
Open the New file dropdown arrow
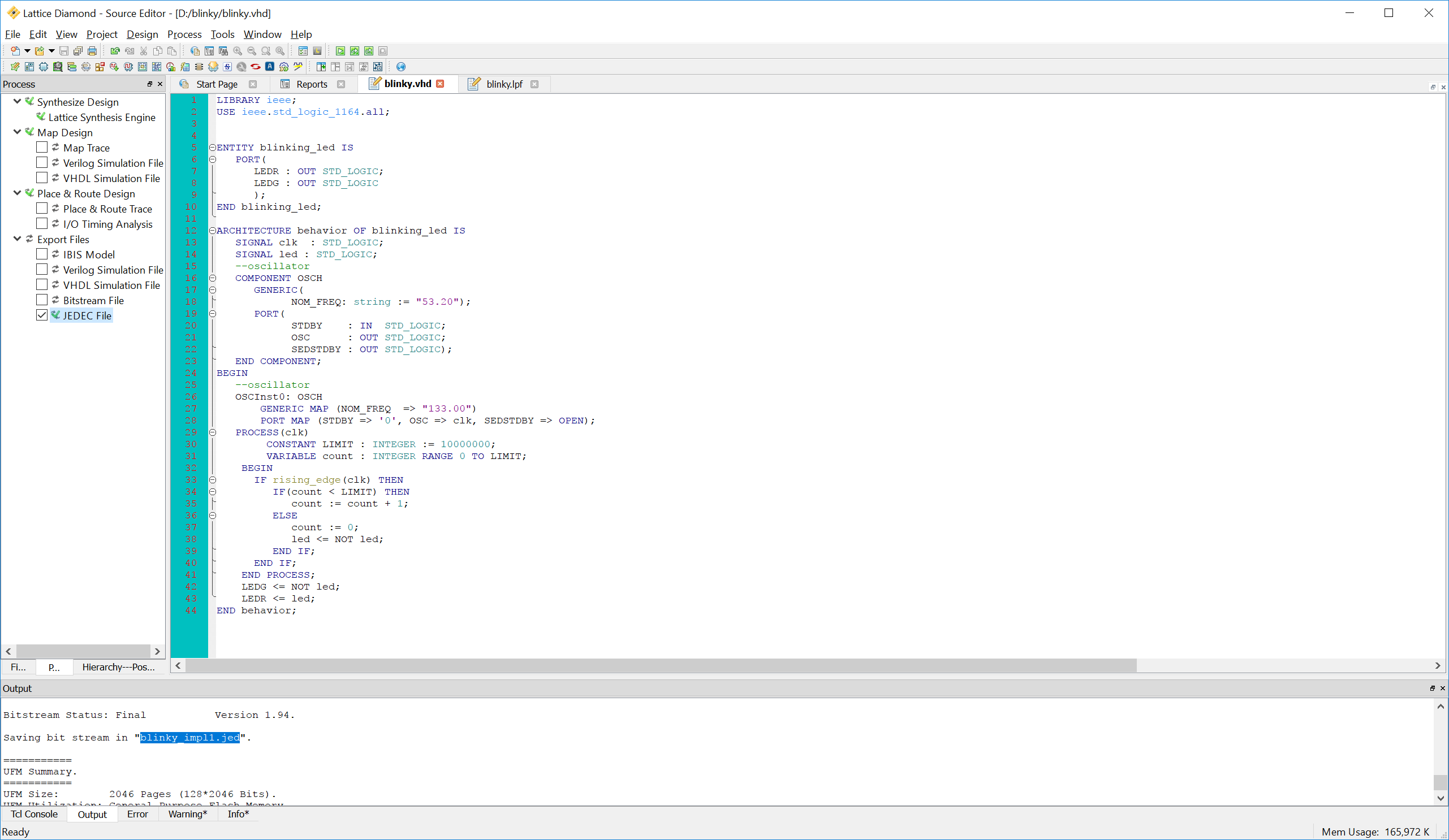(27, 51)
